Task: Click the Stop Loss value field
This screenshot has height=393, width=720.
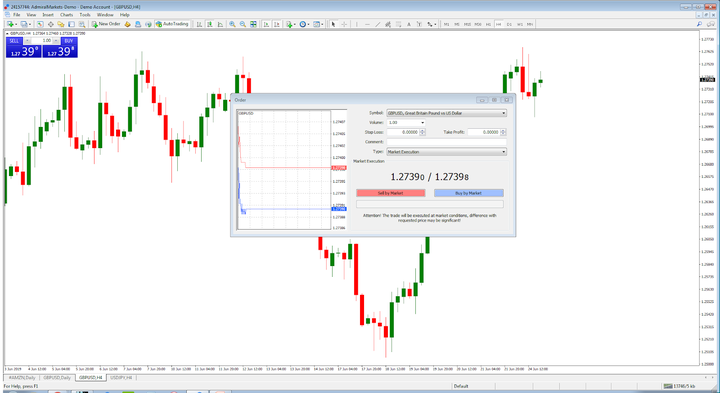Action: [x=403, y=132]
